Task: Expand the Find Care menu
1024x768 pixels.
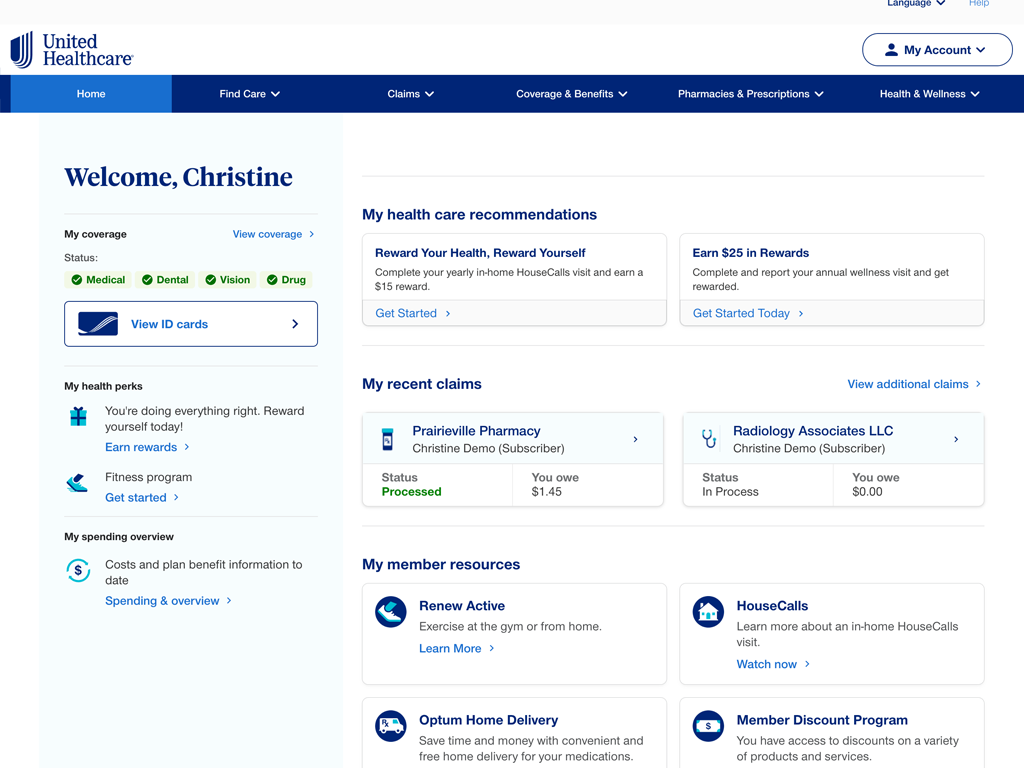Action: [x=249, y=94]
